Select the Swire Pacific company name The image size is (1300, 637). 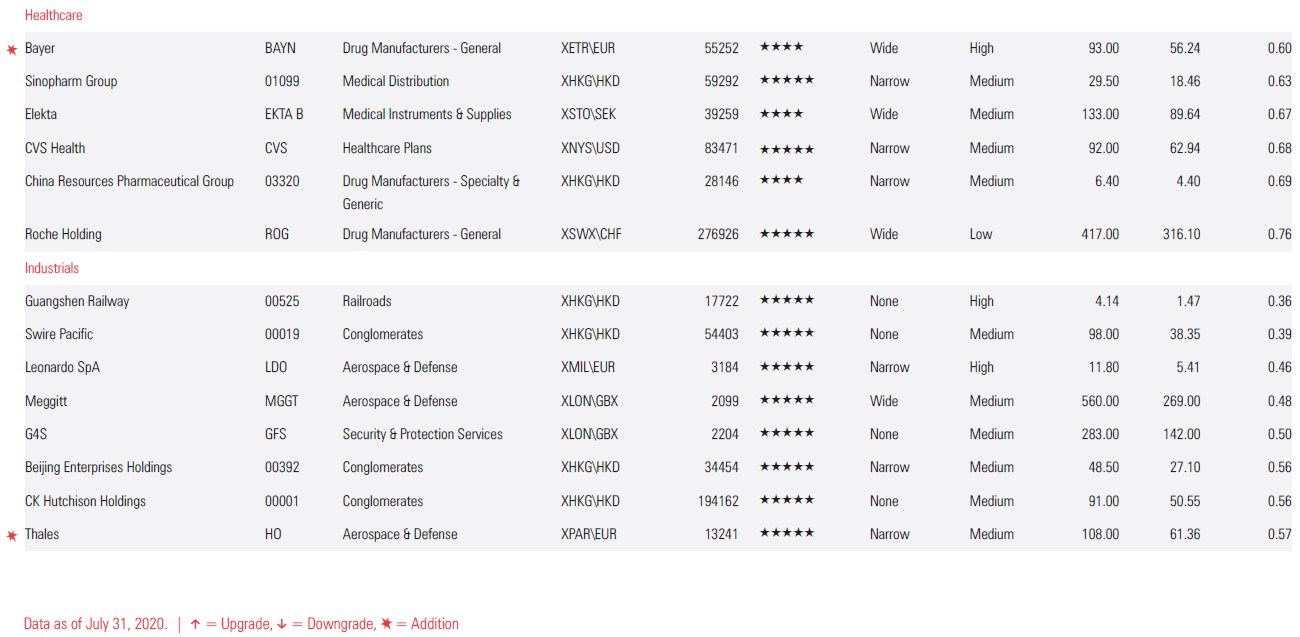[59, 334]
